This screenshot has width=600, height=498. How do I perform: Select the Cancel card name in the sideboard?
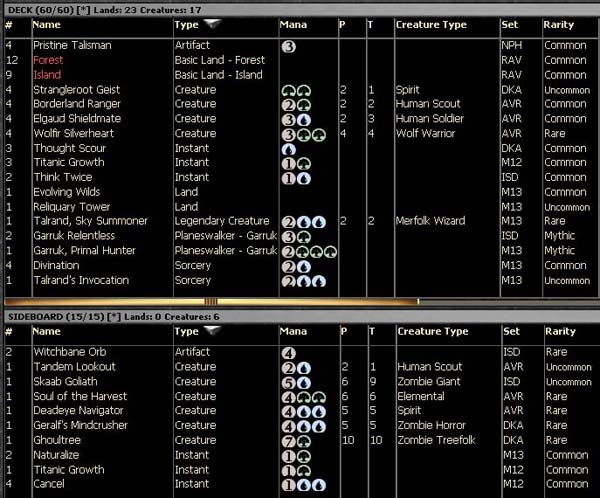coord(49,484)
